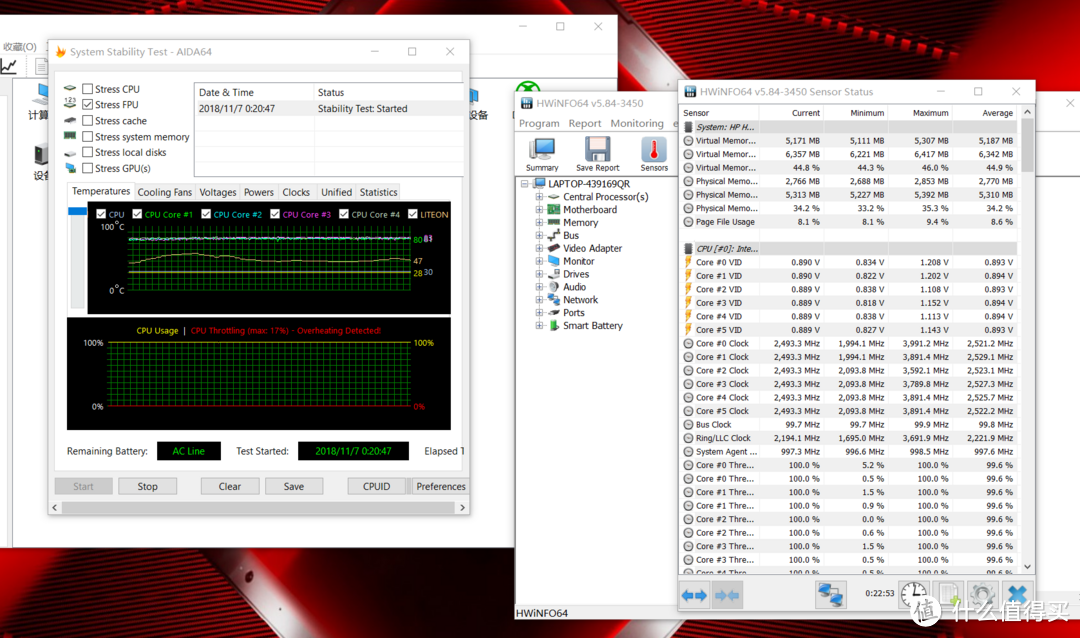Collapse the LAPTOP-439169QR tree node
Screen dimensions: 1080x638
tap(525, 183)
